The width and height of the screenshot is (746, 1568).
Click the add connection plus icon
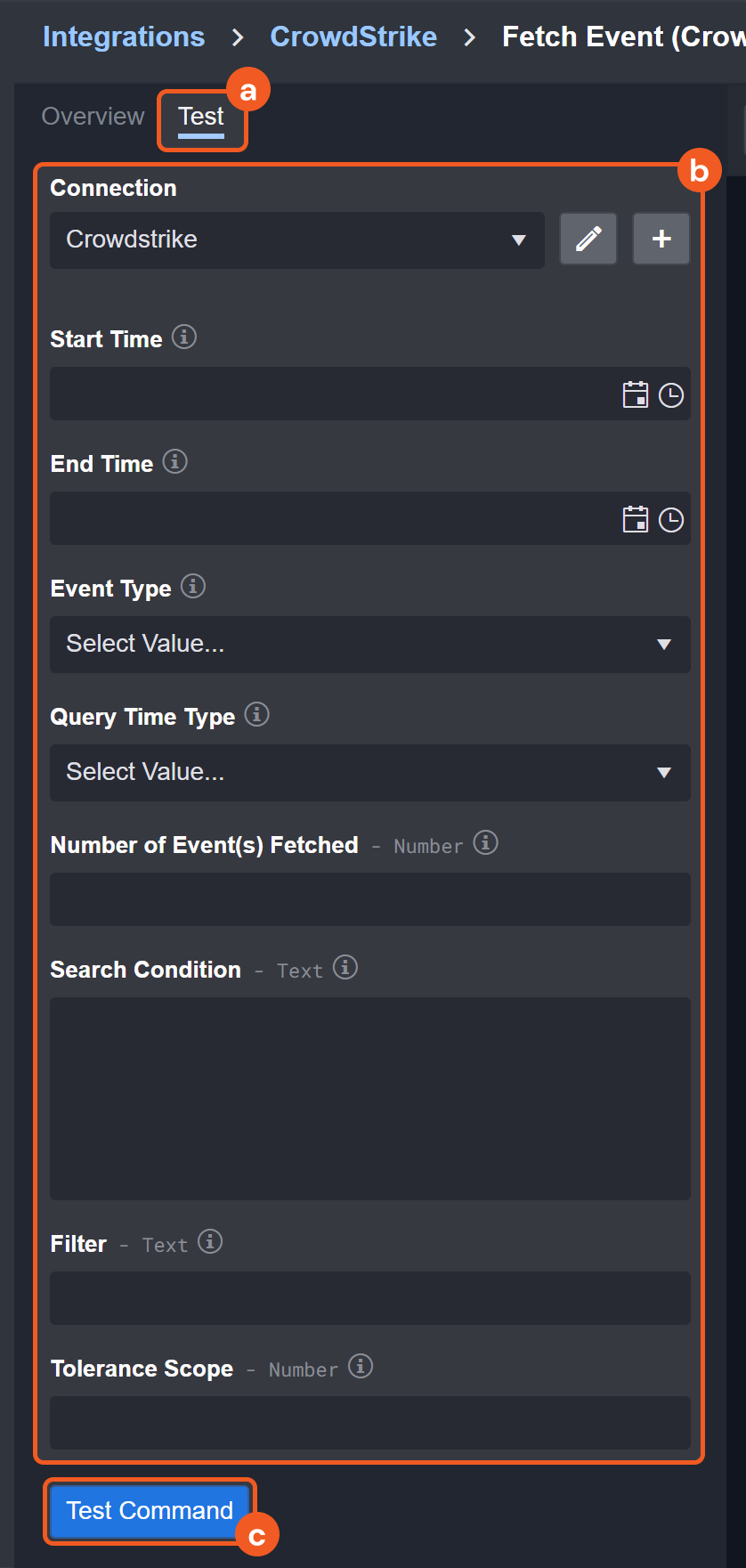(x=661, y=239)
